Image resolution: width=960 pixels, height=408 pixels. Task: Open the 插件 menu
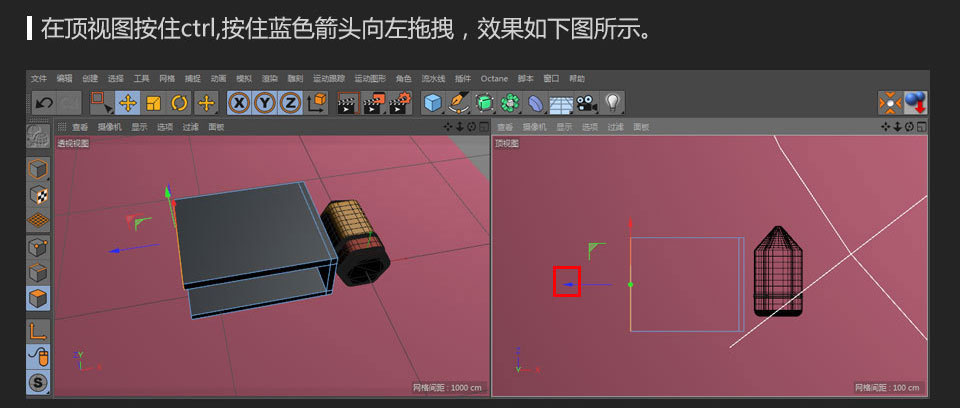[463, 79]
